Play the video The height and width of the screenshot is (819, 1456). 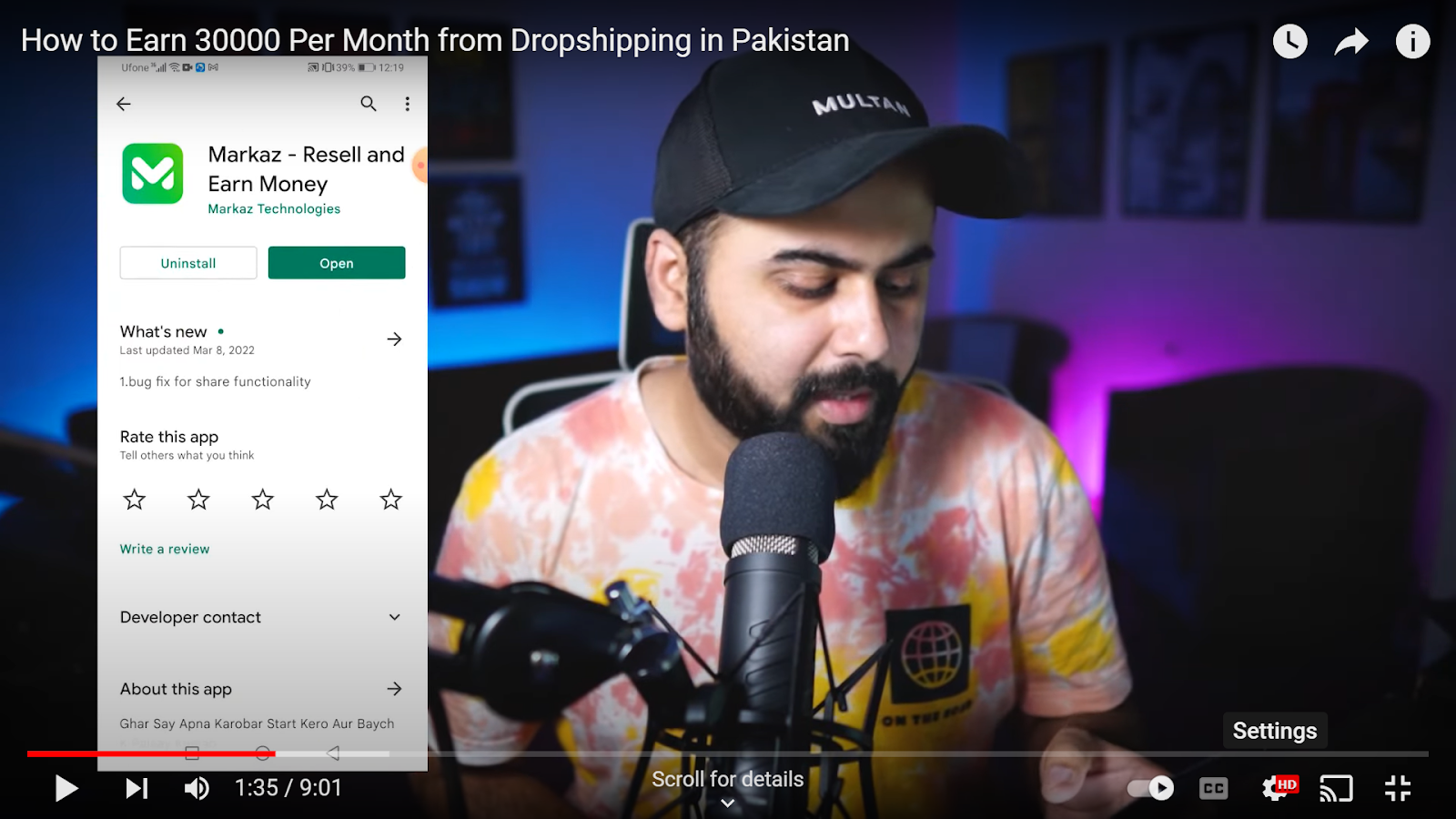[x=66, y=788]
